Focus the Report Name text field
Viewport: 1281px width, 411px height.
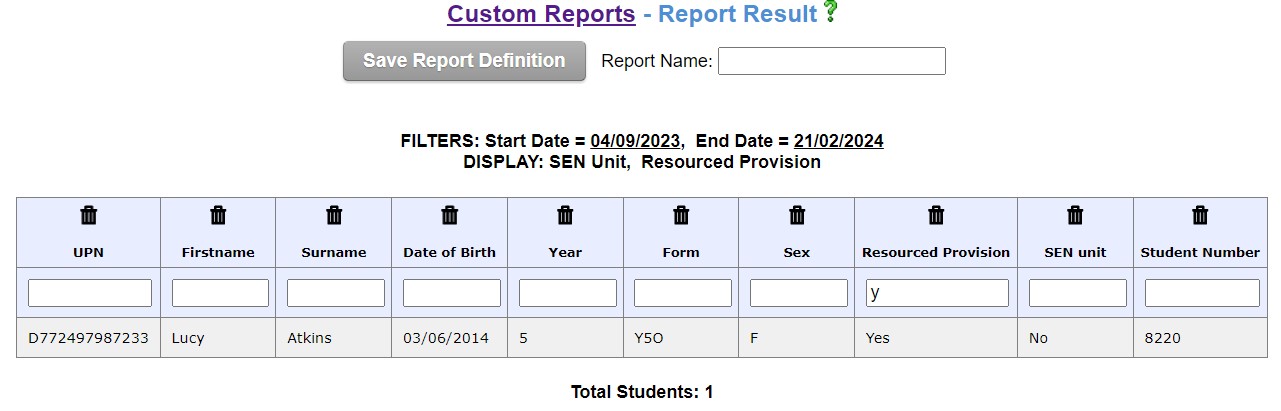pyautogui.click(x=832, y=61)
